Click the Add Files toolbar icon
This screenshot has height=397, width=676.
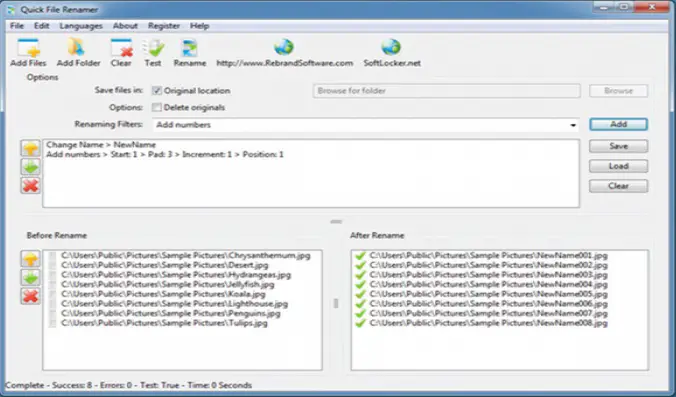[28, 48]
